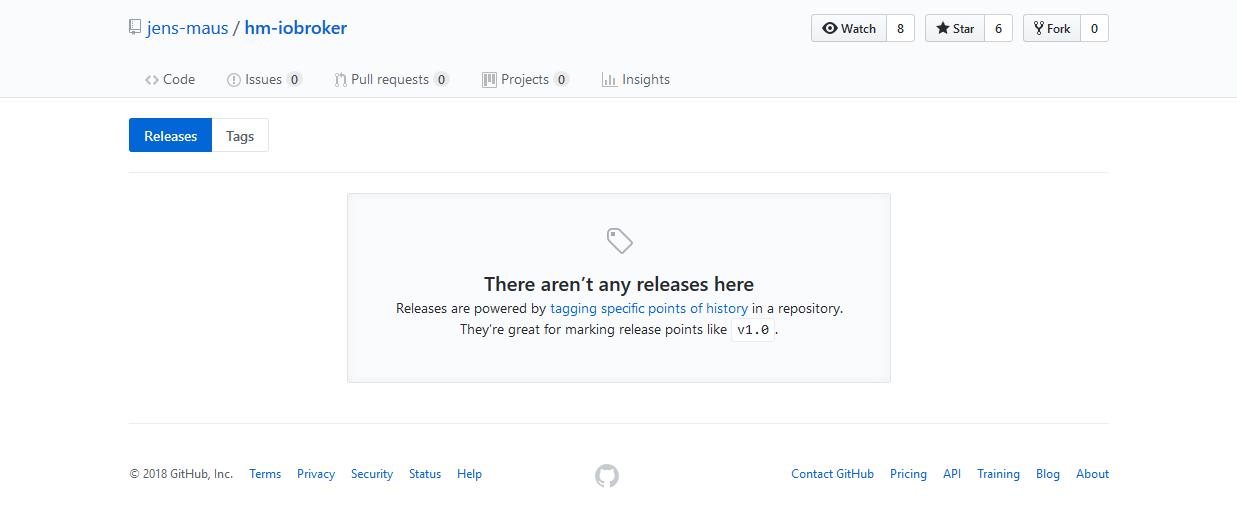
Task: Open the Insights tab
Action: click(636, 79)
